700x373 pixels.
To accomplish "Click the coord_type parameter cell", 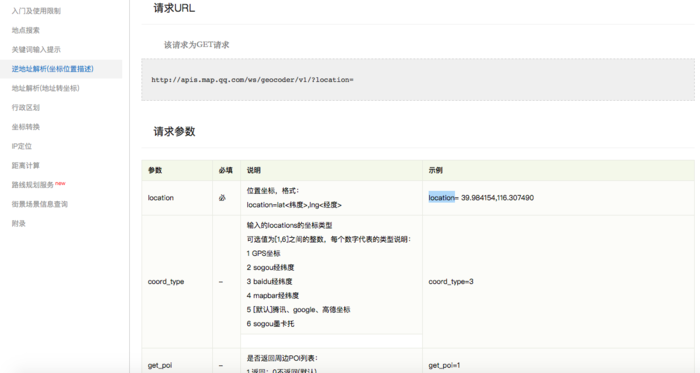I will click(x=177, y=282).
